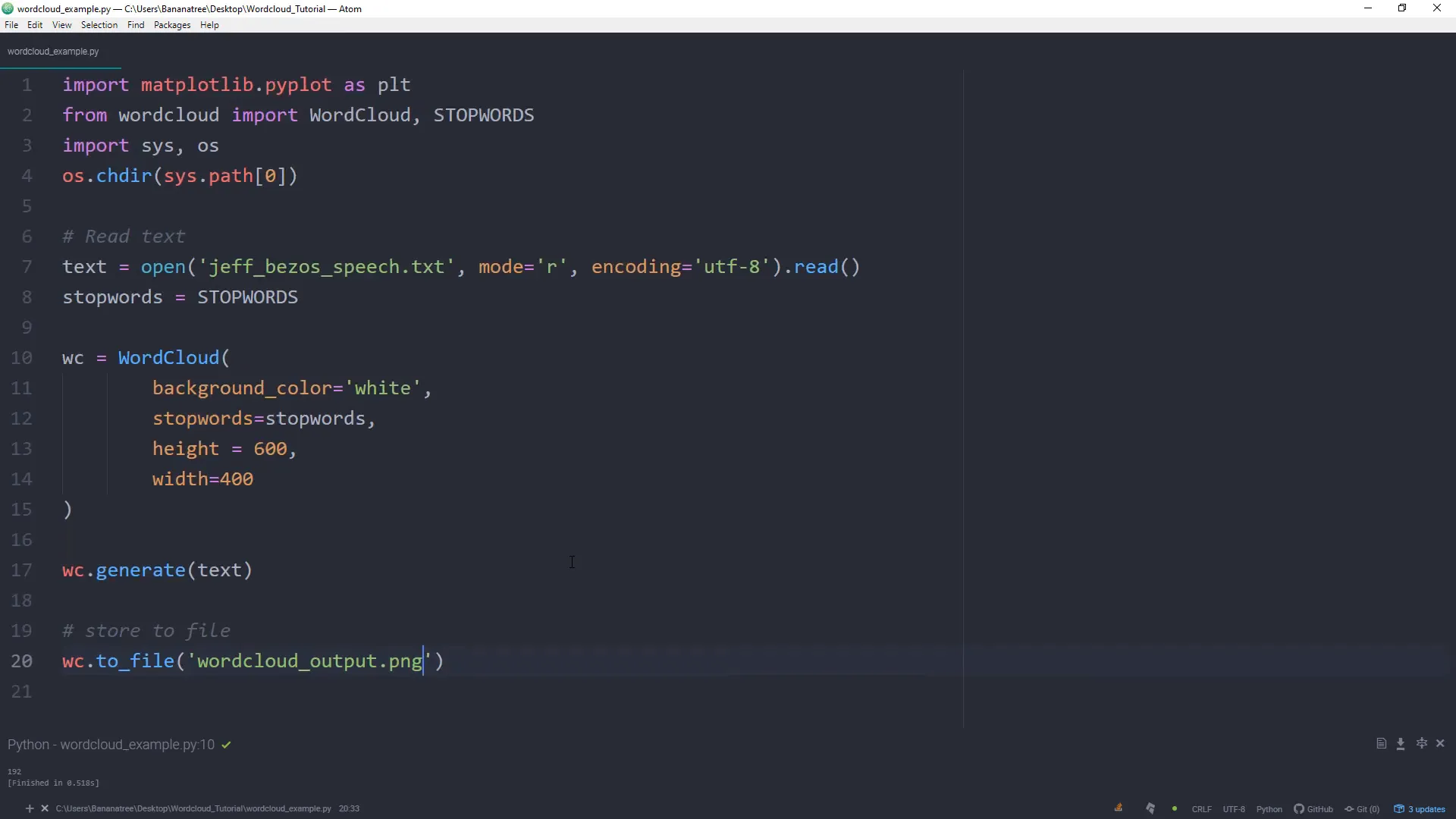This screenshot has width=1456, height=819.
Task: Click the file path in status bar
Action: (x=193, y=808)
